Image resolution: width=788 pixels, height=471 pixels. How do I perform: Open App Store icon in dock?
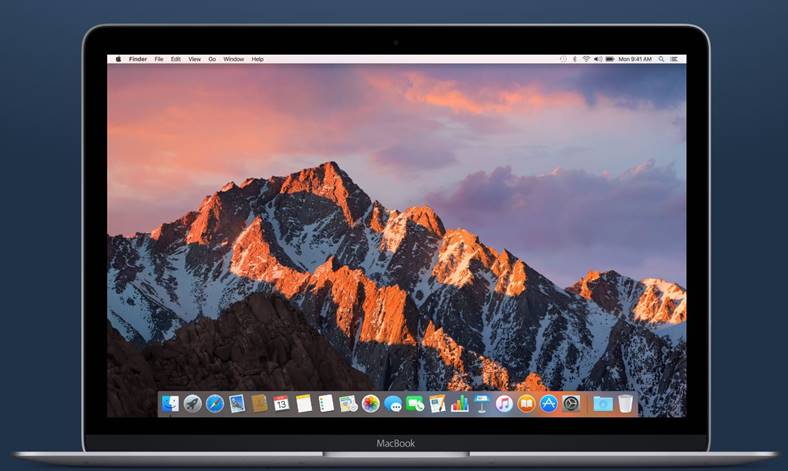point(548,404)
